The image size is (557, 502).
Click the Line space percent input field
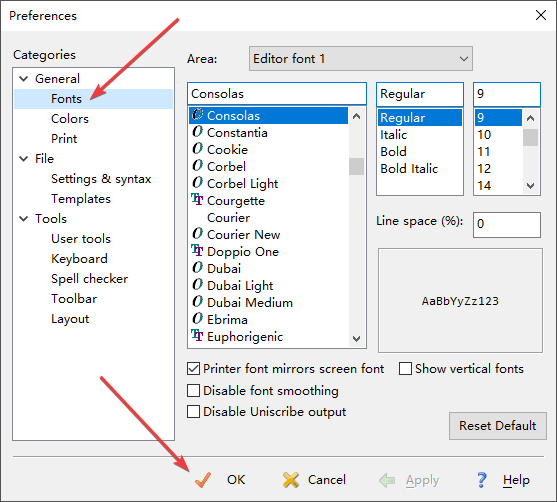(507, 225)
